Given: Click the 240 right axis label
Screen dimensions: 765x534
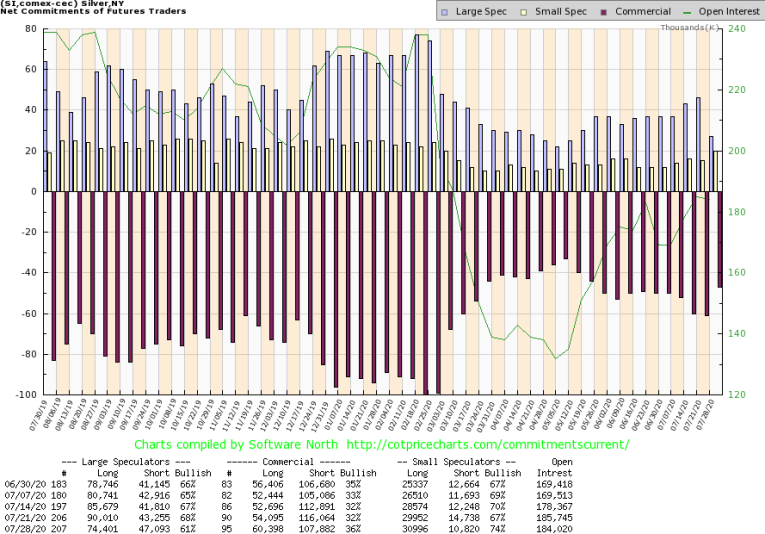Looking at the screenshot, I should [736, 30].
